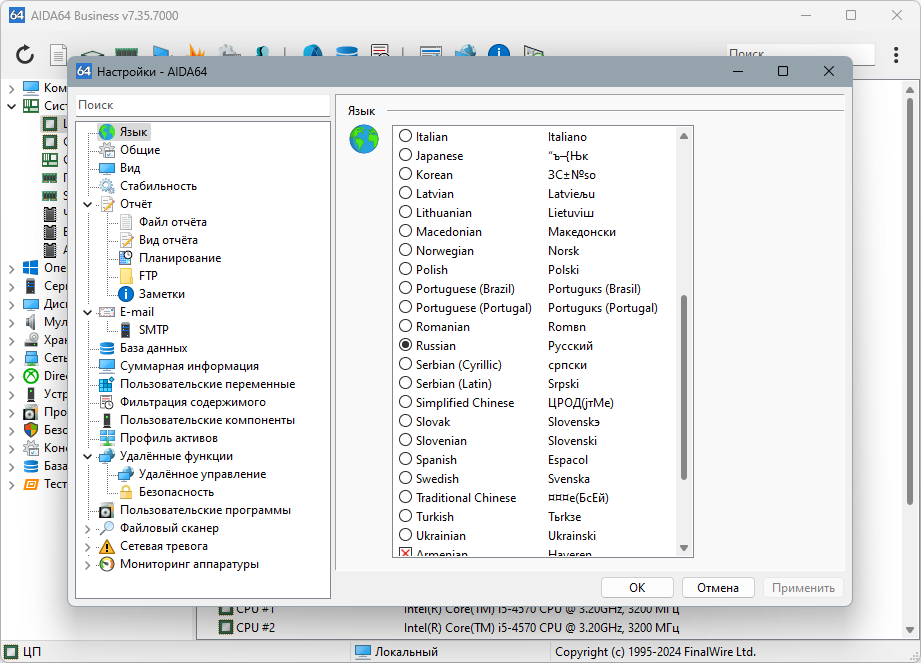The height and width of the screenshot is (663, 921).
Task: Click language list scroll down arrow
Action: 684,548
